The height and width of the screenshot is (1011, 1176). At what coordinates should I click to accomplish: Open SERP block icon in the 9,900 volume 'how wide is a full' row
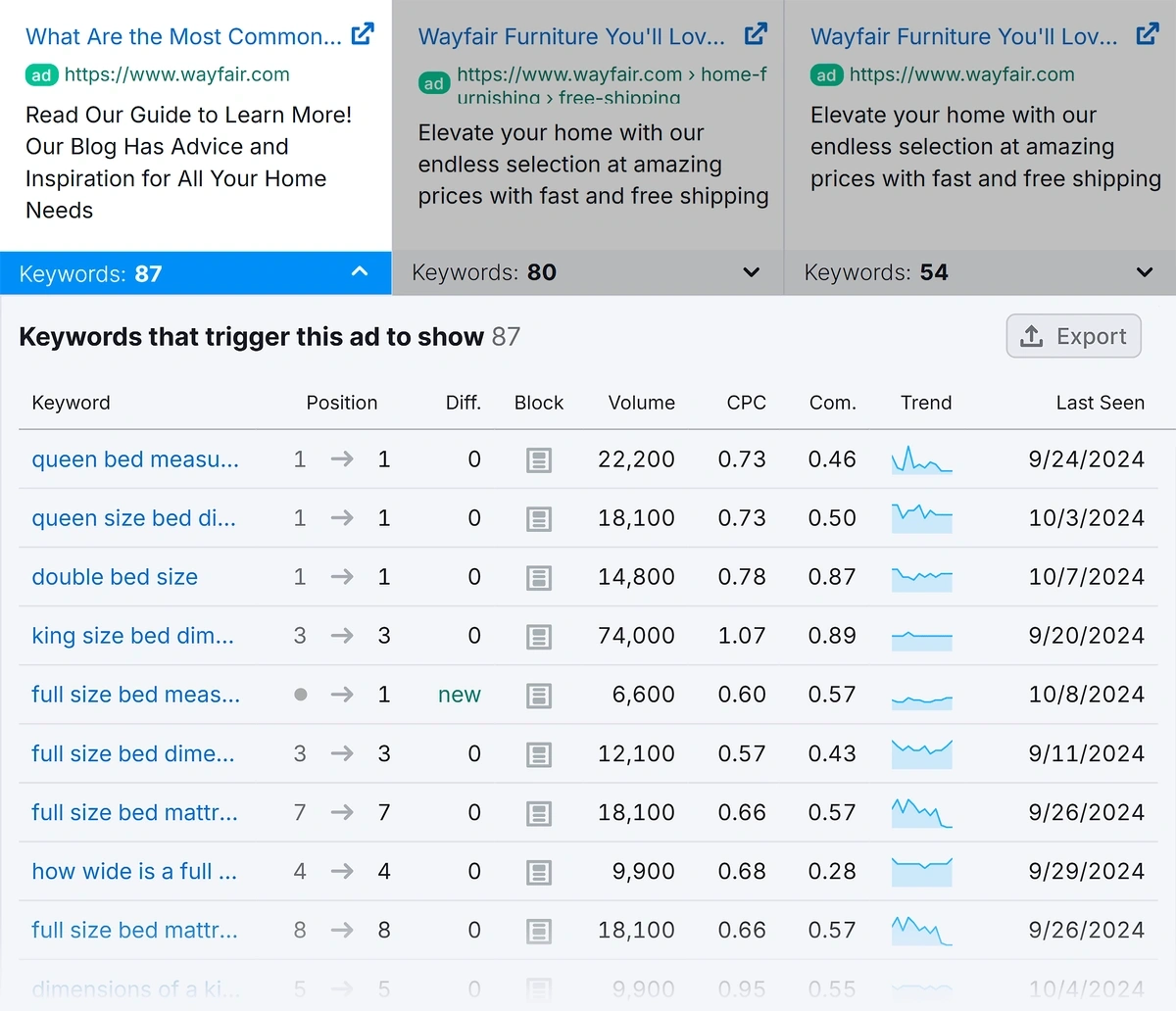coord(539,872)
